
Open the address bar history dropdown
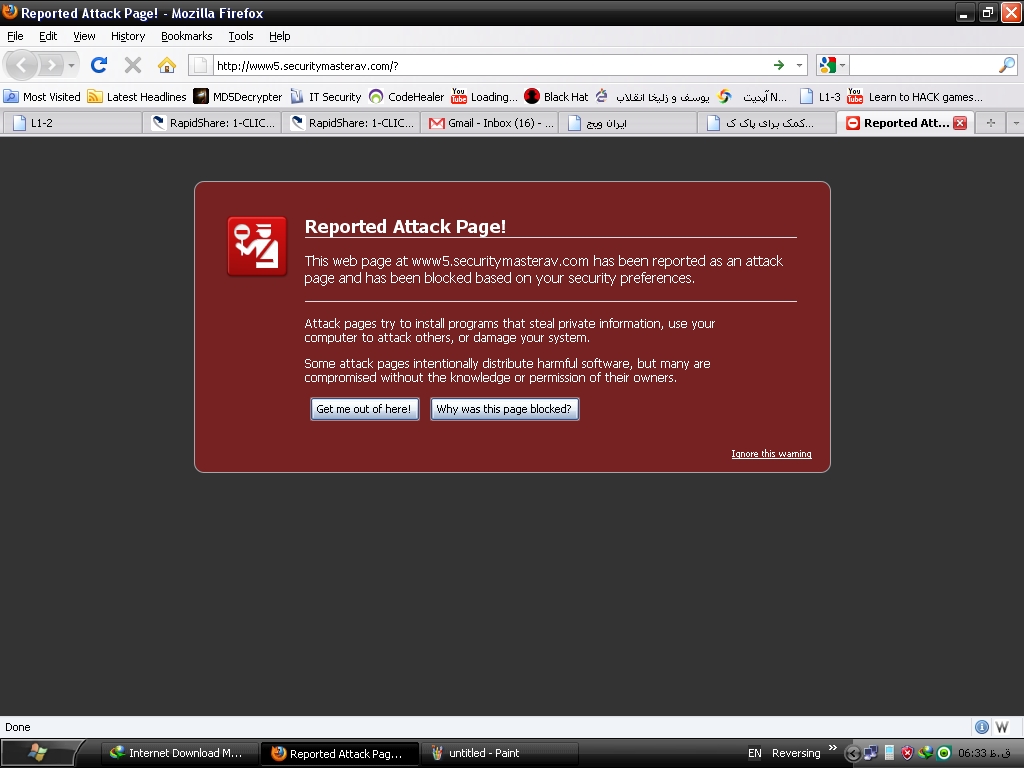point(799,65)
